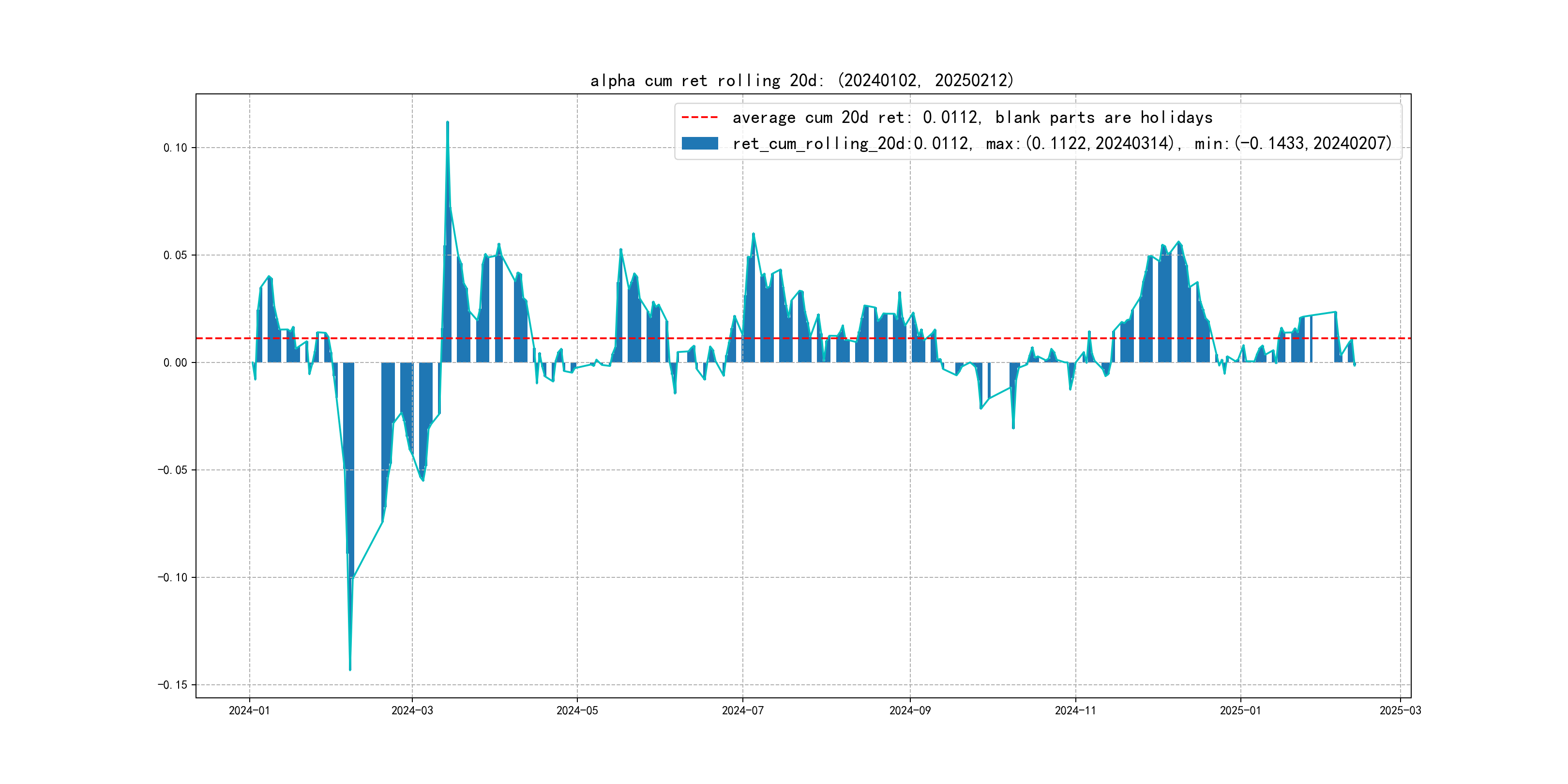
Task: Click the x-axis label 2024-03
Action: click(412, 710)
